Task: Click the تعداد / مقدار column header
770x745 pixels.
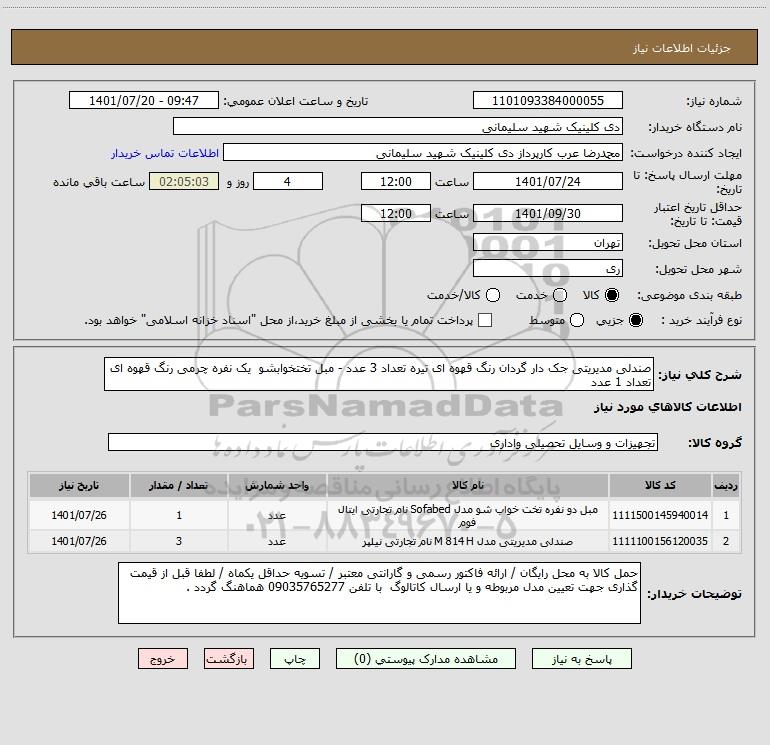Action: (179, 486)
